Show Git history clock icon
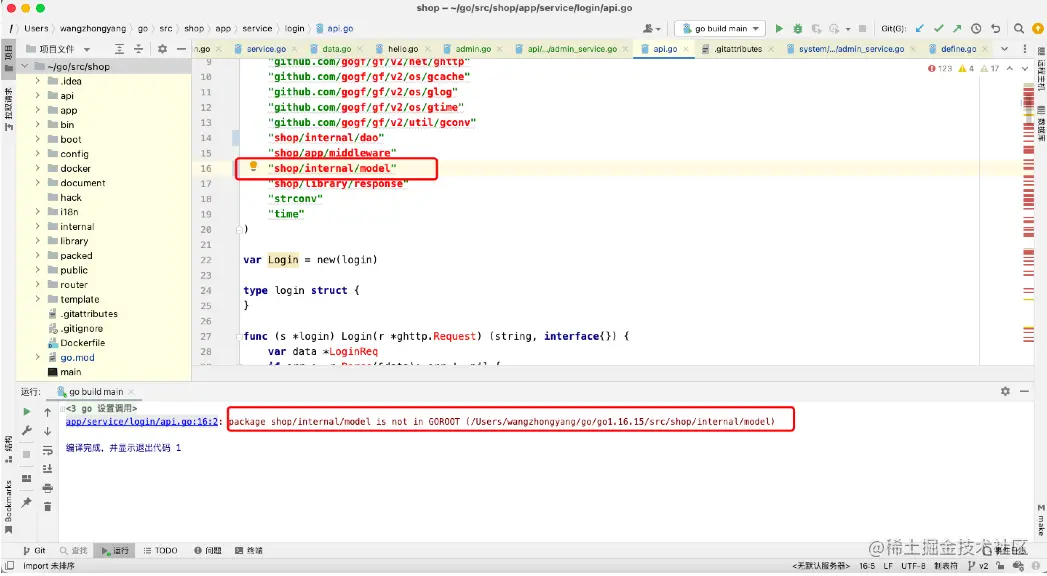The height and width of the screenshot is (576, 1047). point(976,29)
